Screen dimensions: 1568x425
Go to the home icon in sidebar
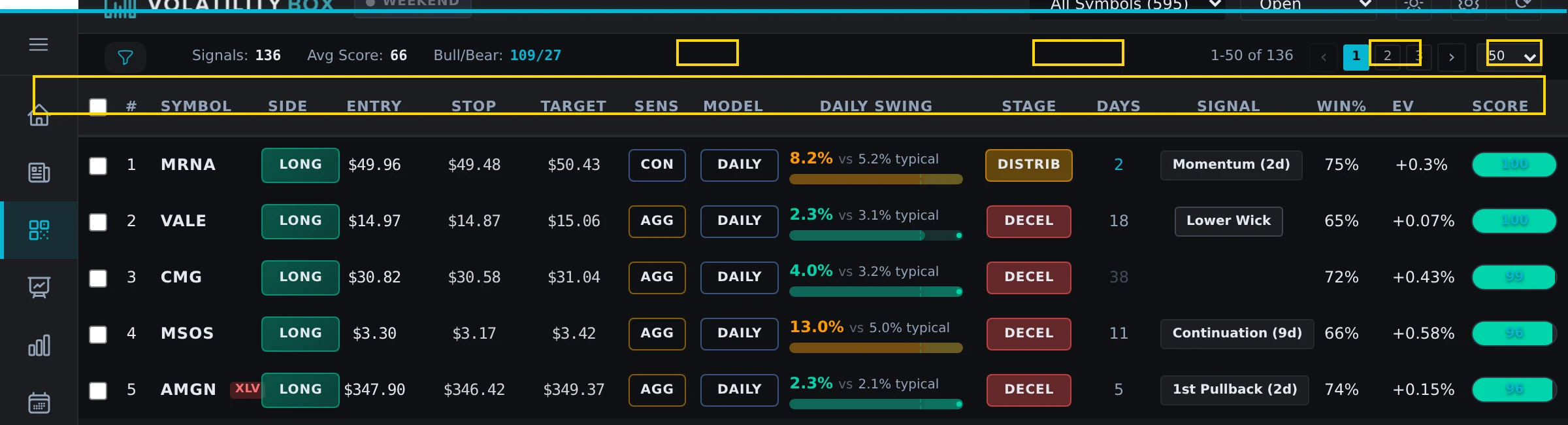click(x=39, y=115)
